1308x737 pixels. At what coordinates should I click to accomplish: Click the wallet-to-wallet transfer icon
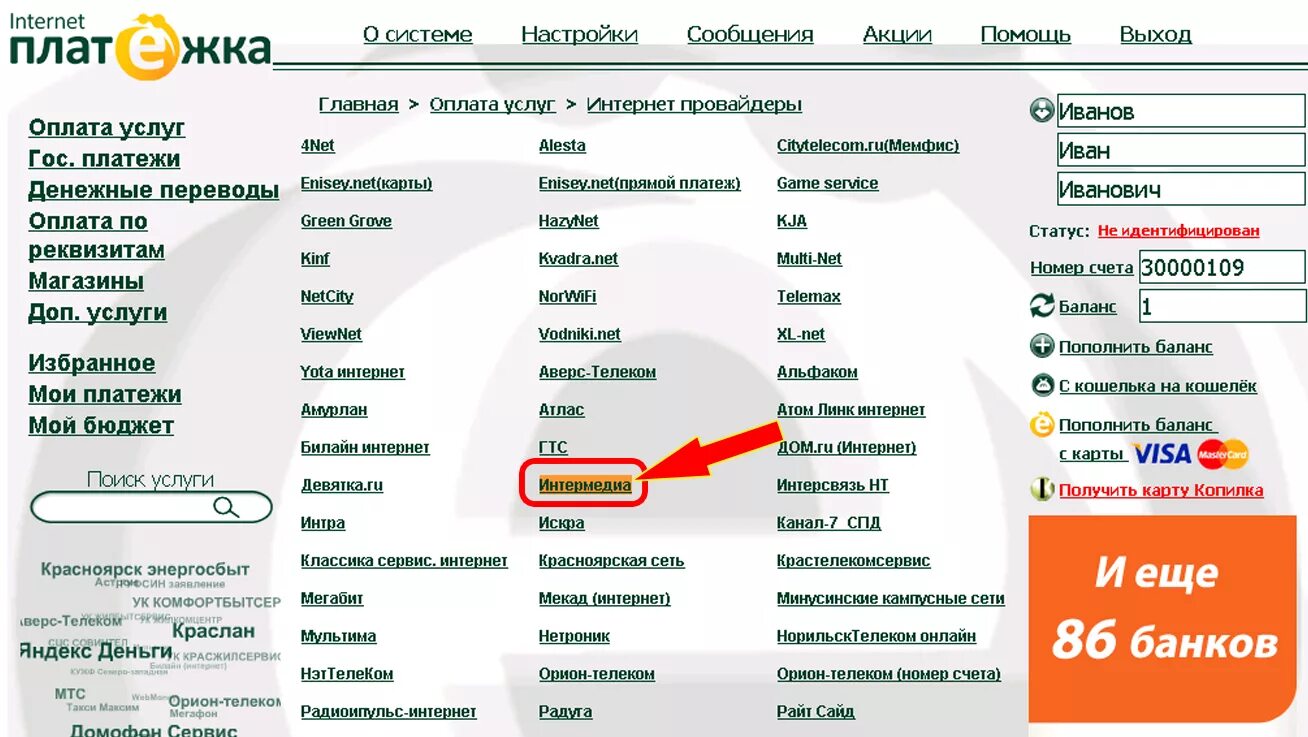[x=1042, y=385]
